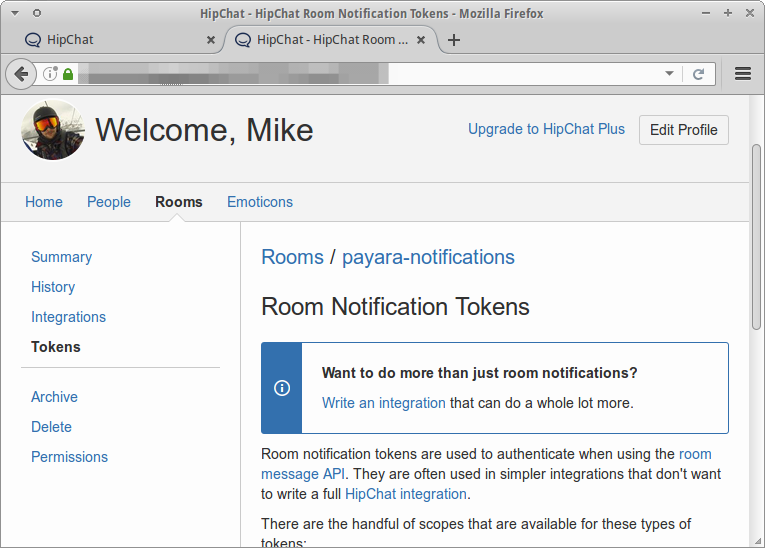The width and height of the screenshot is (765, 548).
Task: Open the Firefox hamburger menu
Action: [x=743, y=74]
